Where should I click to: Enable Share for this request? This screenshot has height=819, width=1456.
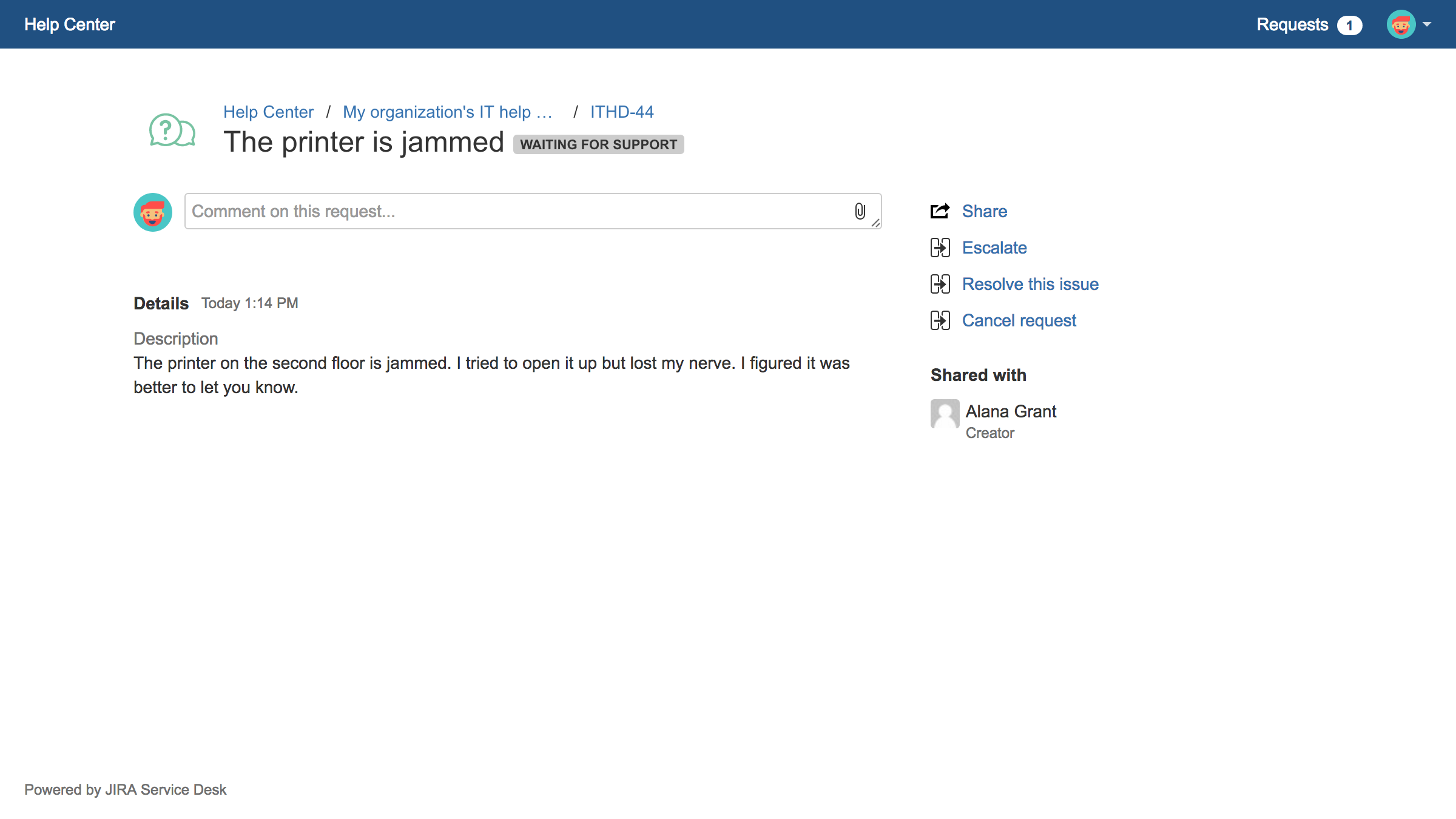(983, 211)
